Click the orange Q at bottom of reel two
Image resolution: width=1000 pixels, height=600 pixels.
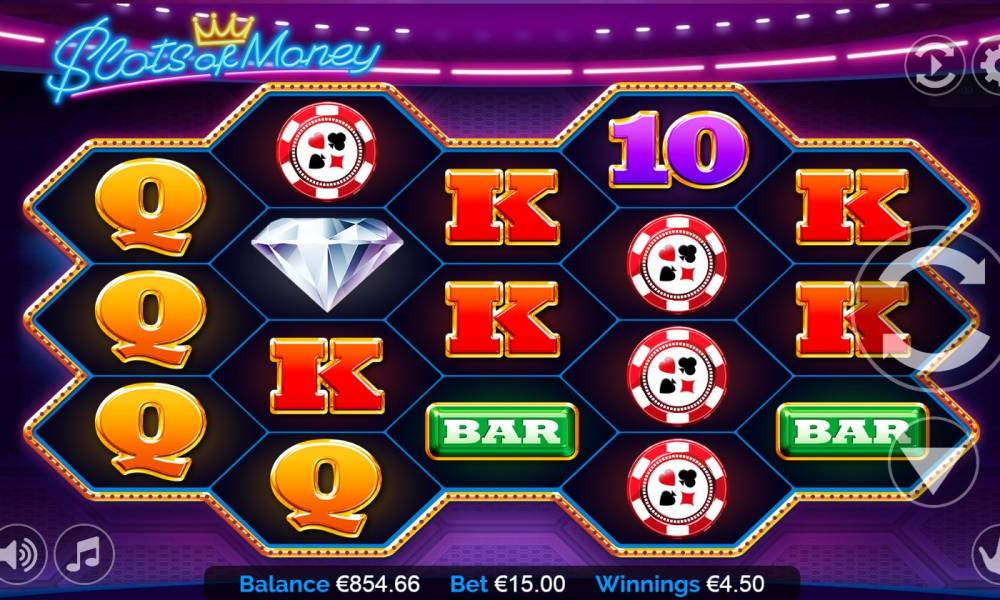326,486
